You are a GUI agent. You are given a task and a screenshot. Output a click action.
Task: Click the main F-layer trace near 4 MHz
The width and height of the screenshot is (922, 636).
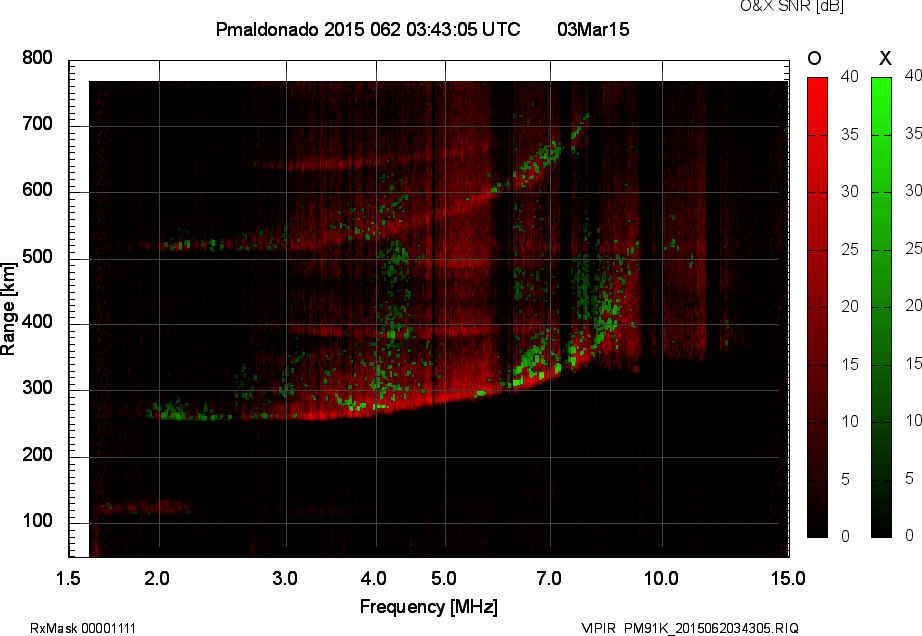click(x=376, y=409)
